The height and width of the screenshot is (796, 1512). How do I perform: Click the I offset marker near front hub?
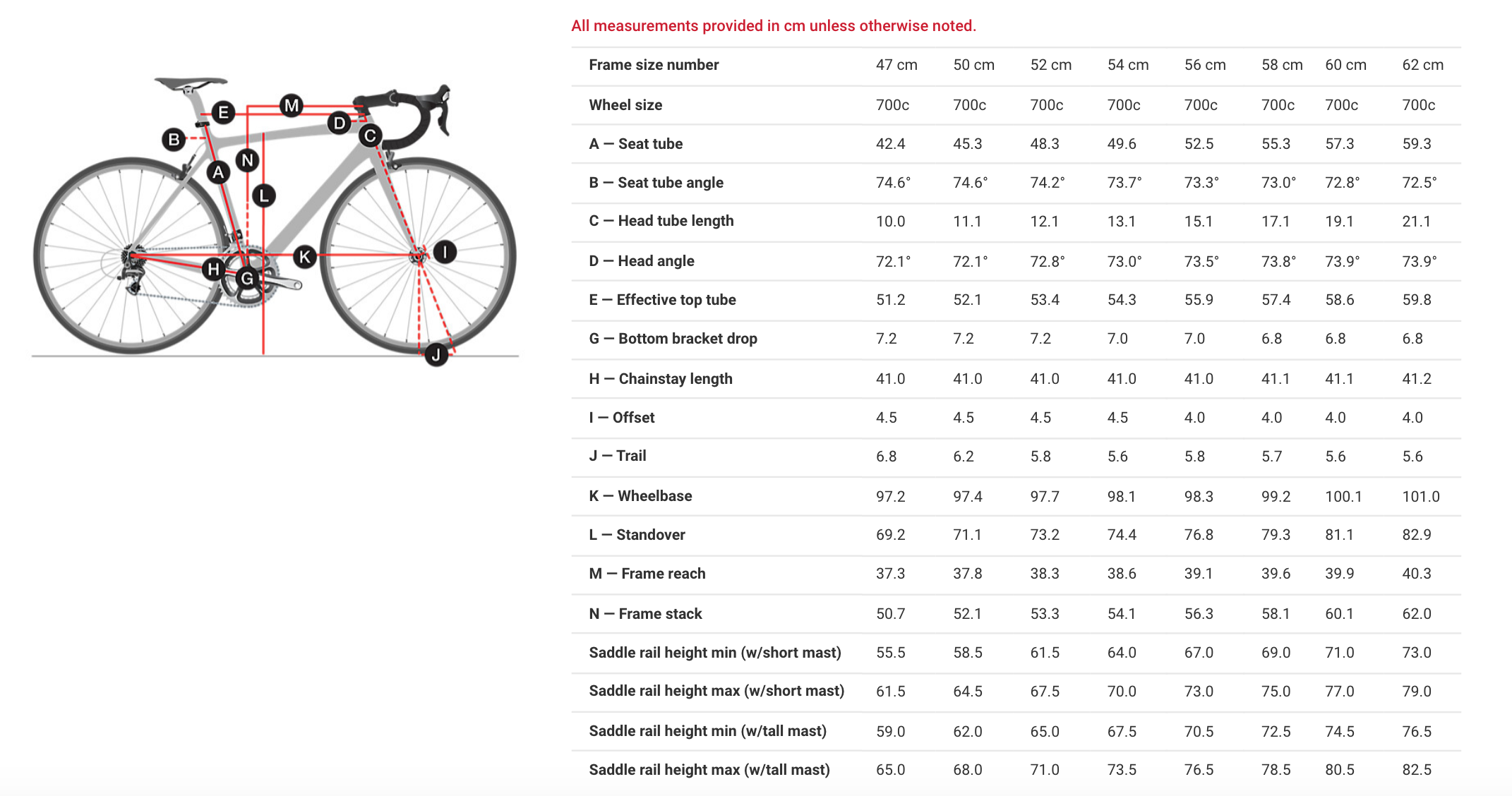pyautogui.click(x=445, y=252)
